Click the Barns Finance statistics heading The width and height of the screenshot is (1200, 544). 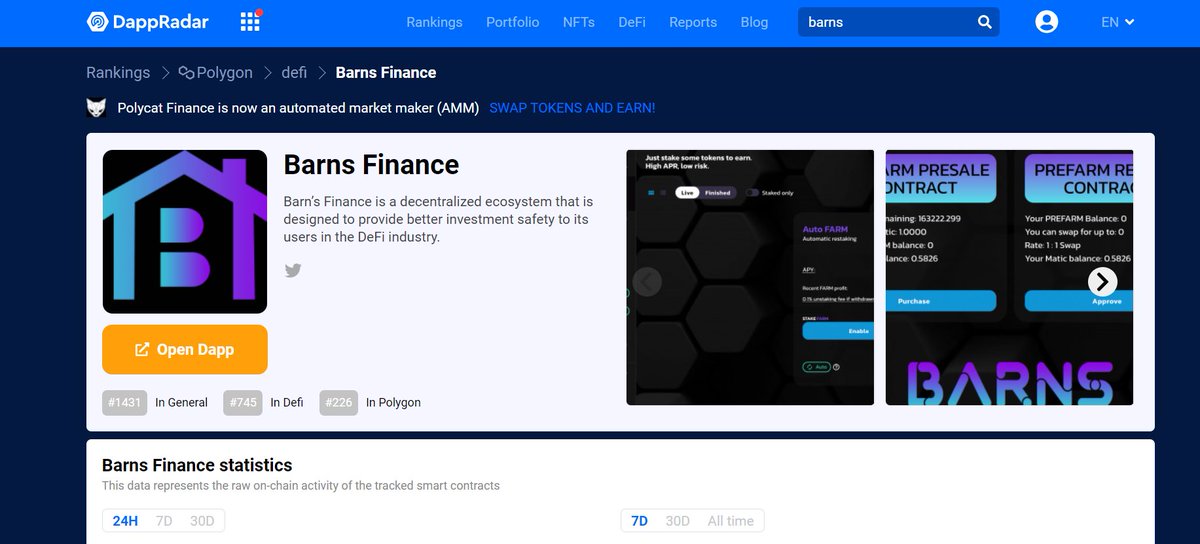[x=197, y=465]
